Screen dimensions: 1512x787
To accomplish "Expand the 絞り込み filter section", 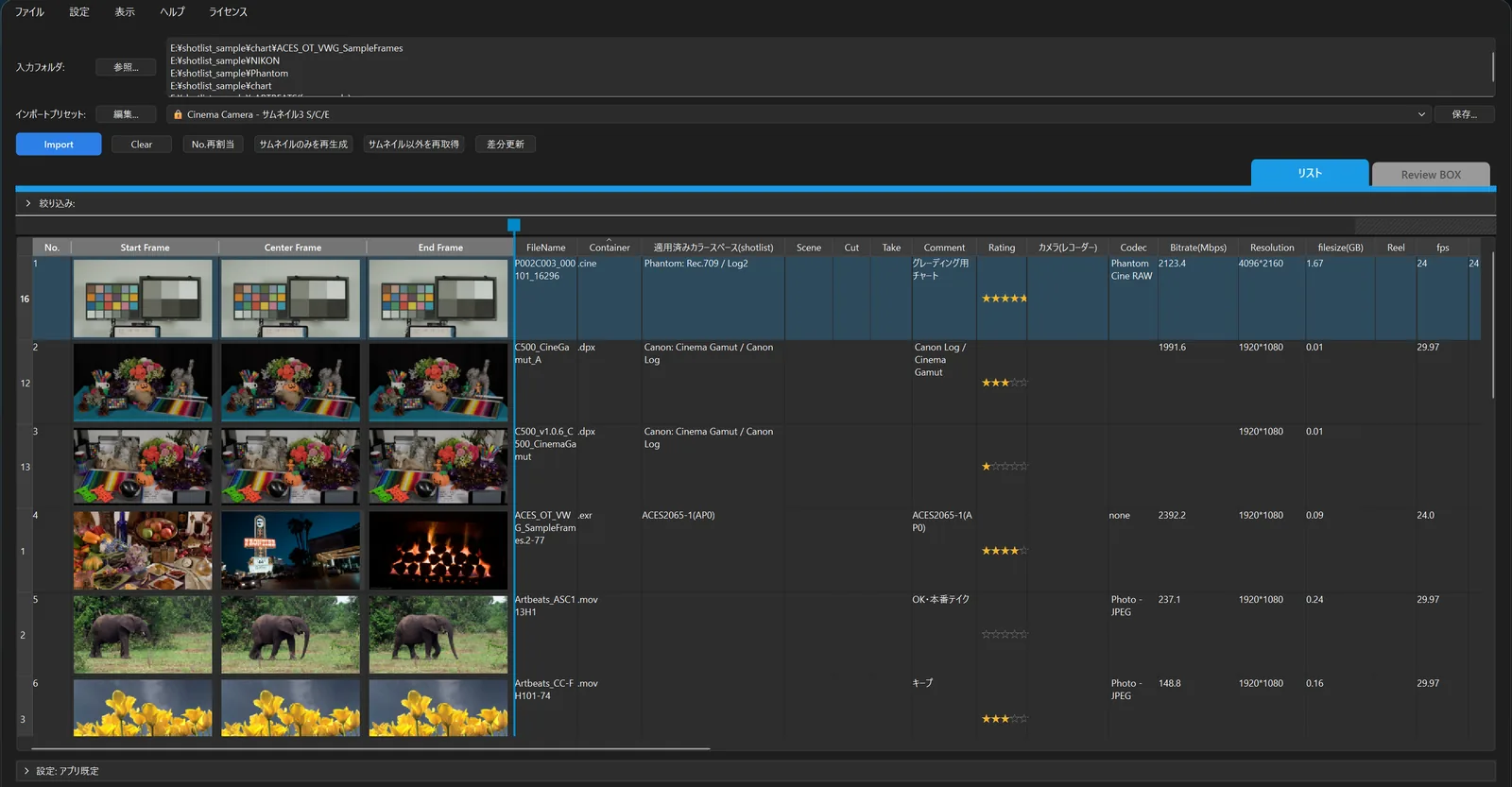I will pos(28,203).
